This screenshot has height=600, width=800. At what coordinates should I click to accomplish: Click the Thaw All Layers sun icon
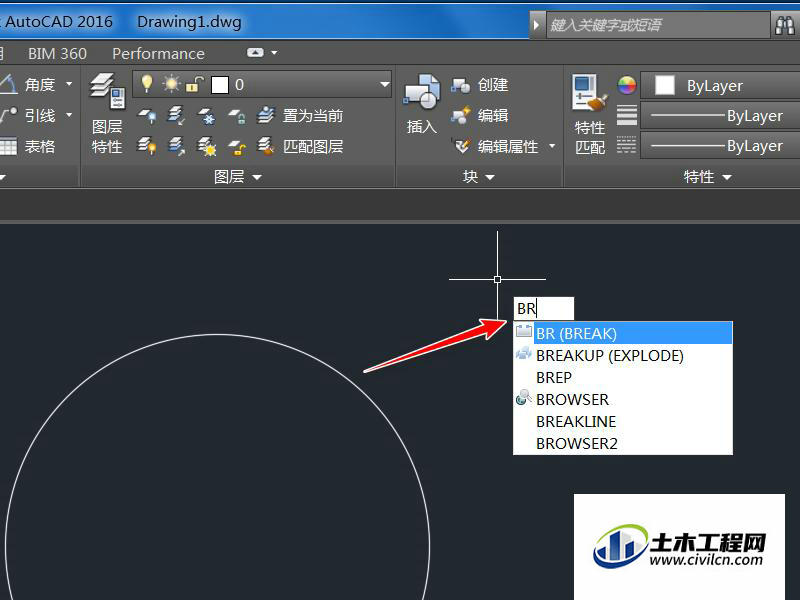coord(207,147)
